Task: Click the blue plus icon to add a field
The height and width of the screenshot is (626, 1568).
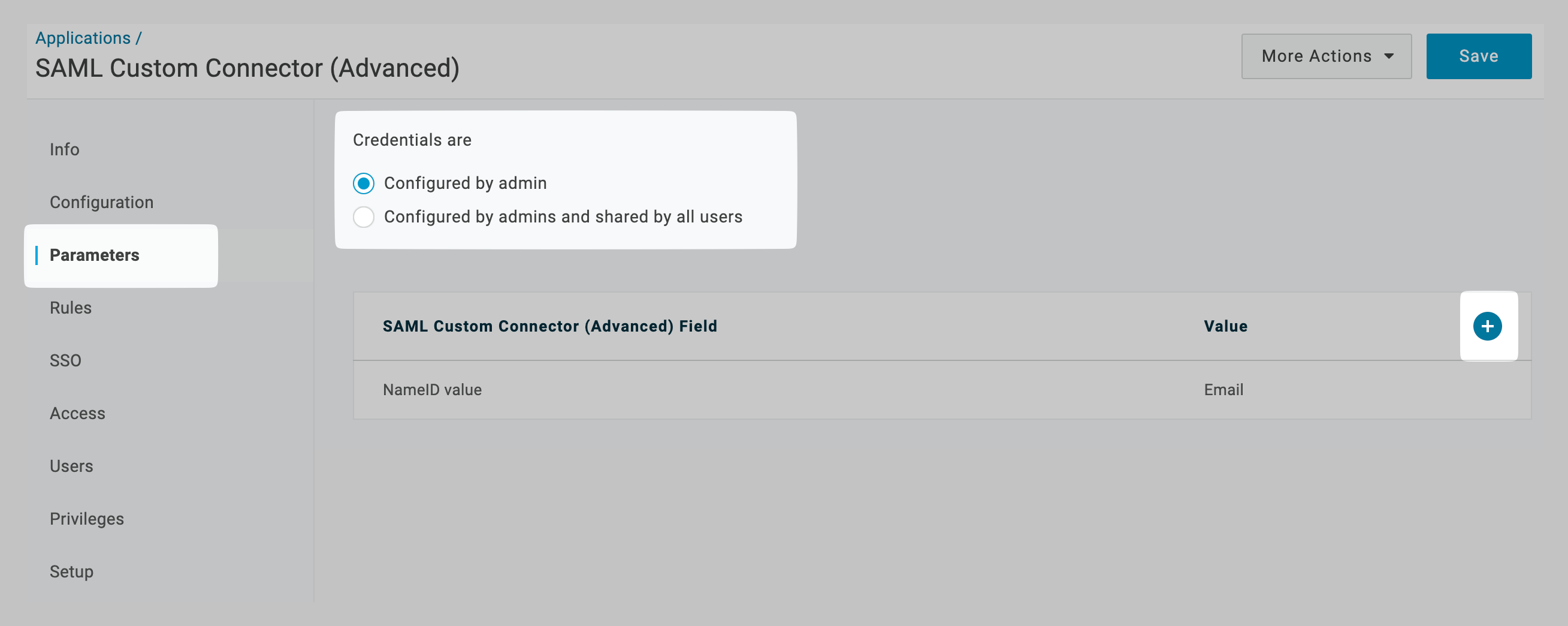Action: click(1488, 326)
